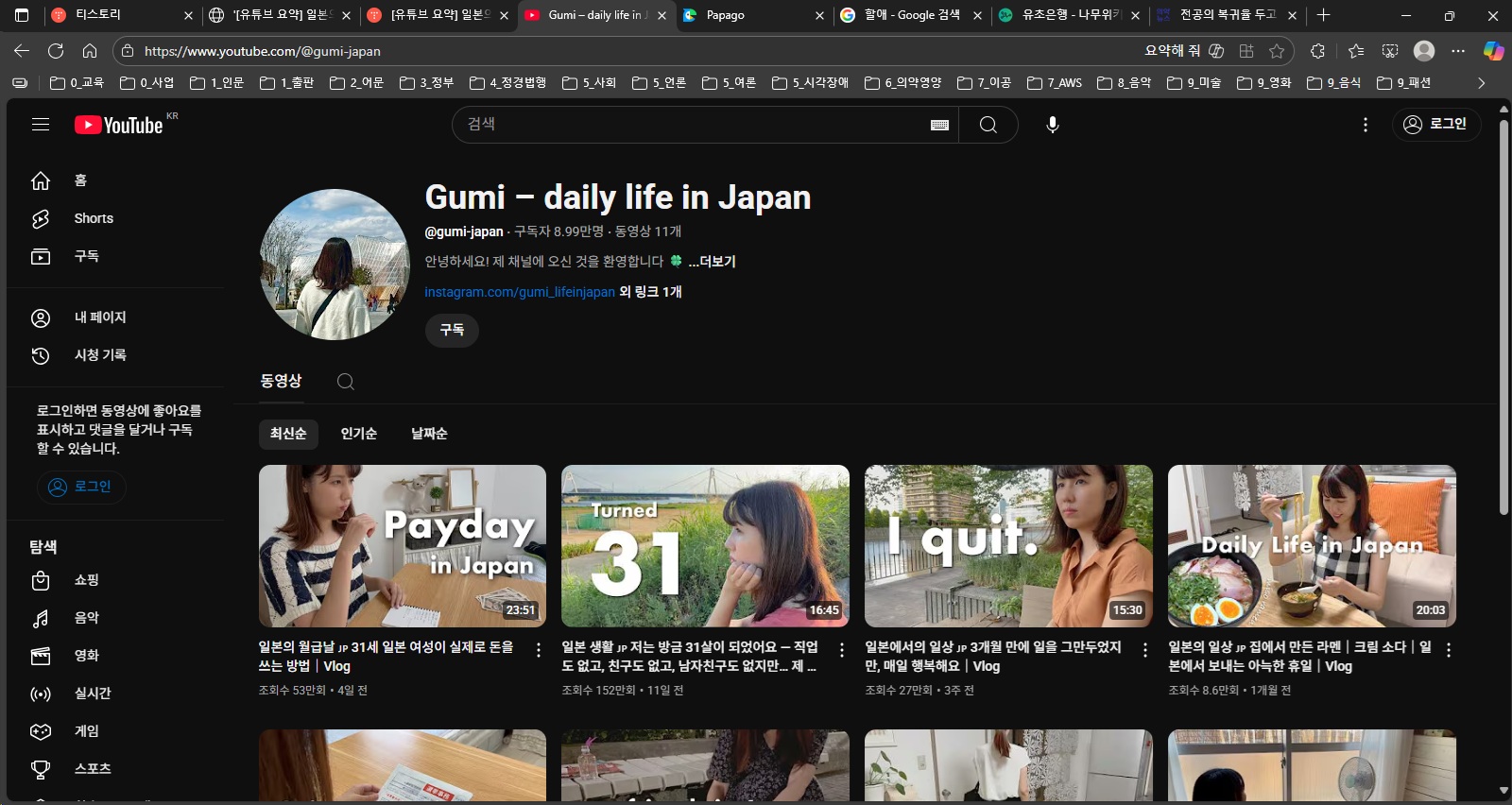Open Subscriptions (구독) in sidebar

point(115,256)
